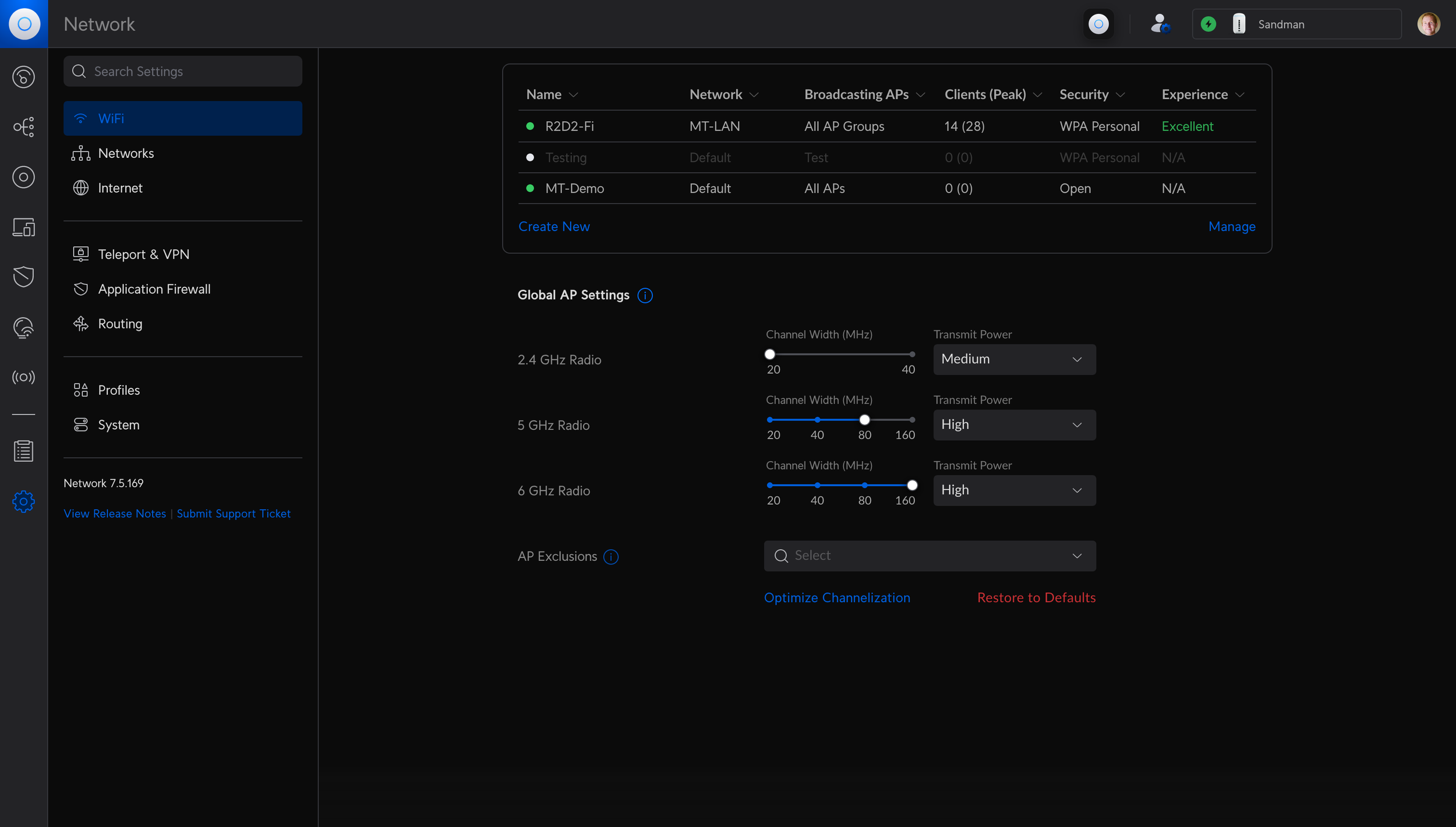Open the Testing WiFi network row
Viewport: 1456px width, 827px height.
coord(886,157)
